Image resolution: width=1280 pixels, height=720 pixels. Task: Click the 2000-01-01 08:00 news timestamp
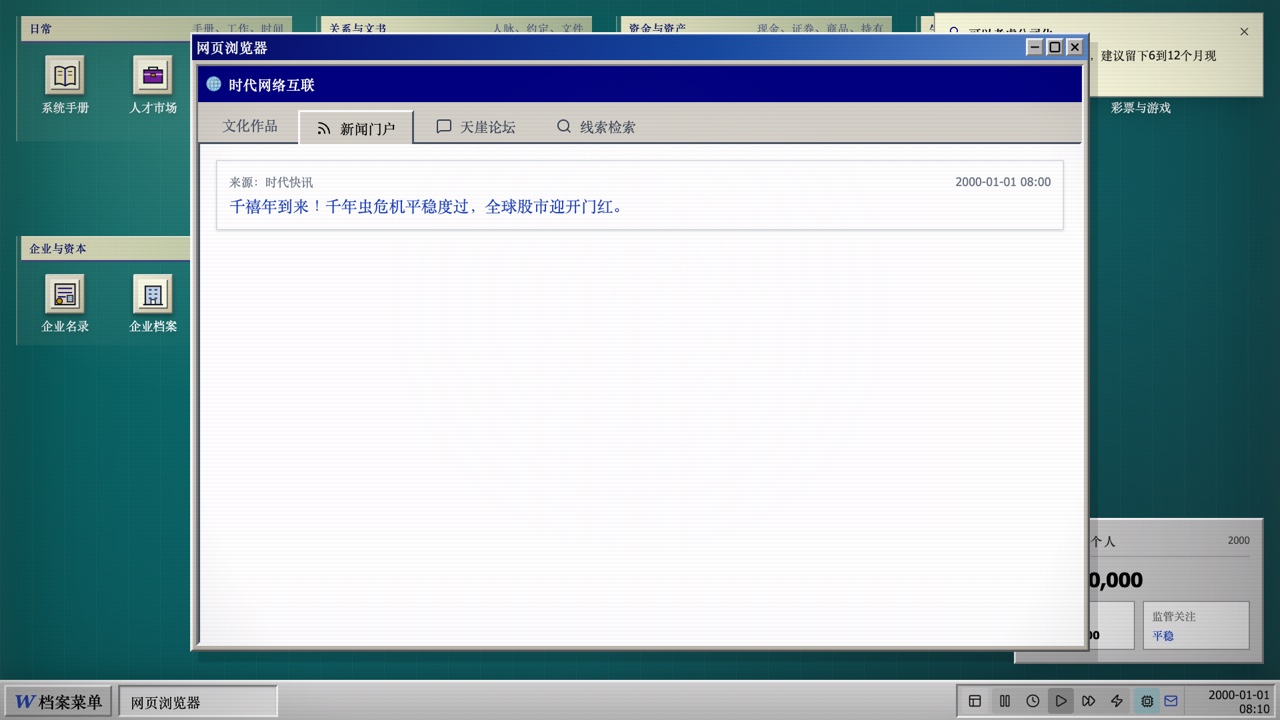coord(1003,182)
